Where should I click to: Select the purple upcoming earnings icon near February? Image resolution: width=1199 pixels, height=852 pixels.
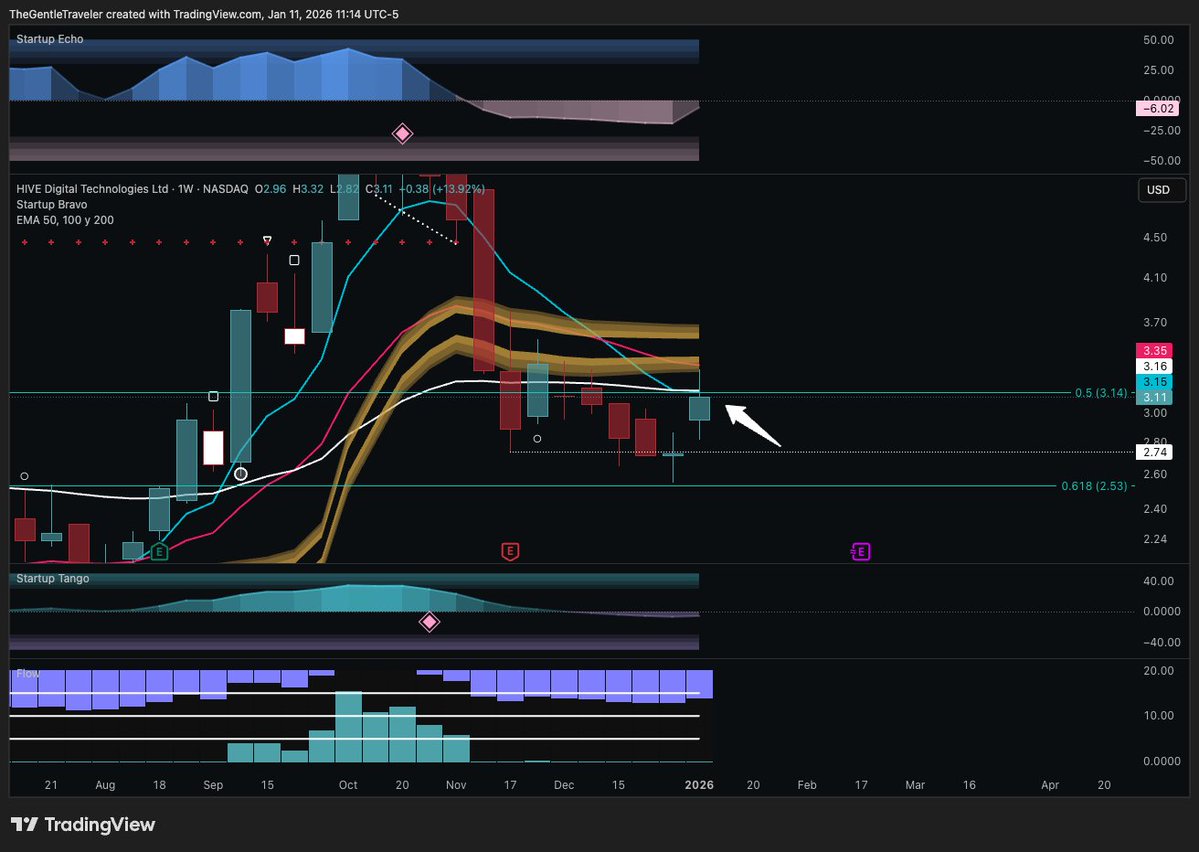point(860,551)
